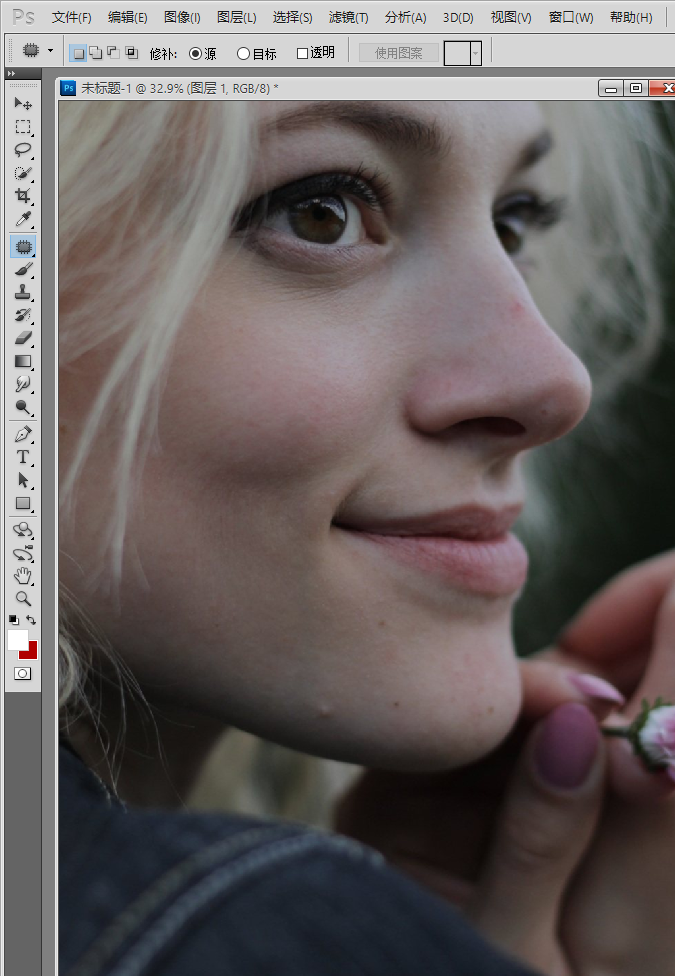
Task: Open the 编辑(E) menu
Action: (128, 17)
